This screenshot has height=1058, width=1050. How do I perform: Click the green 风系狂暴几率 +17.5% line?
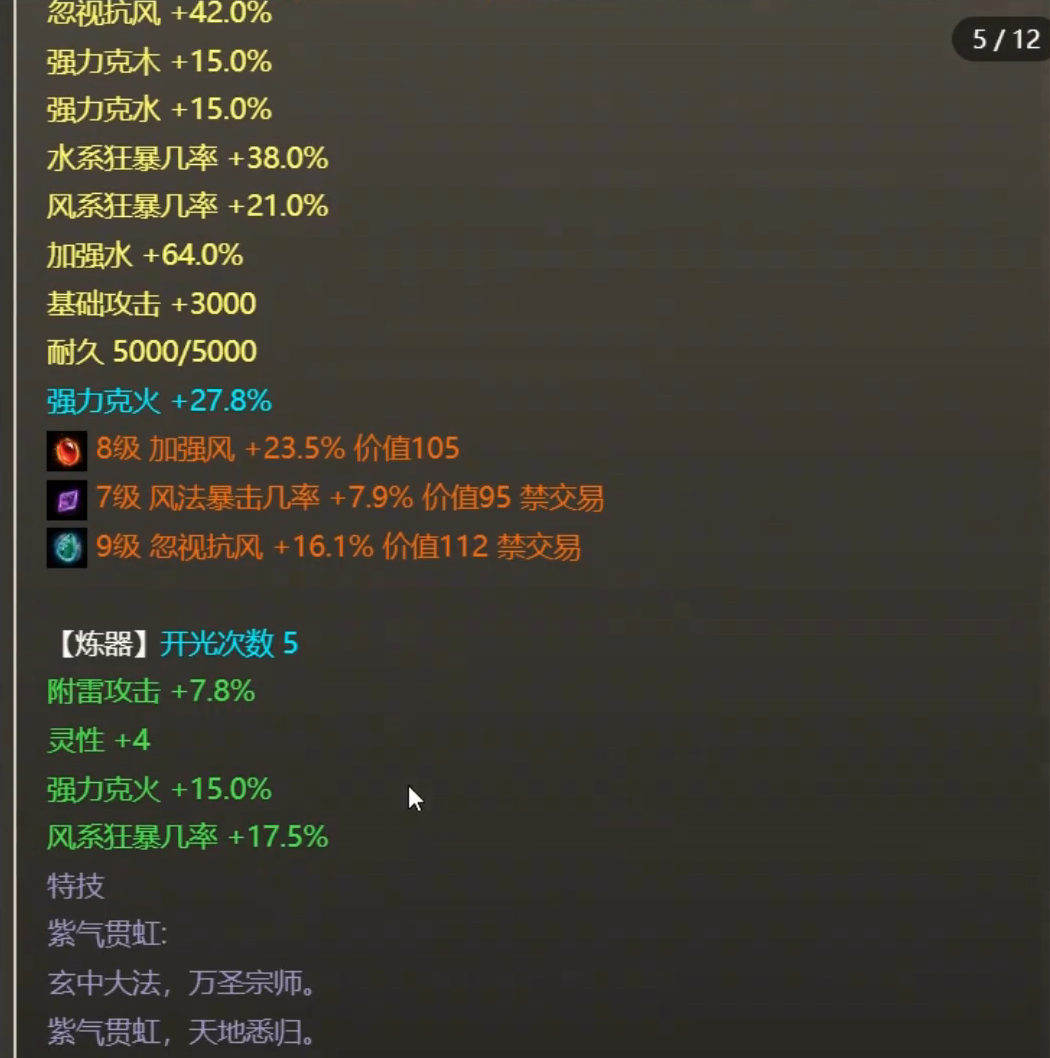tap(188, 837)
